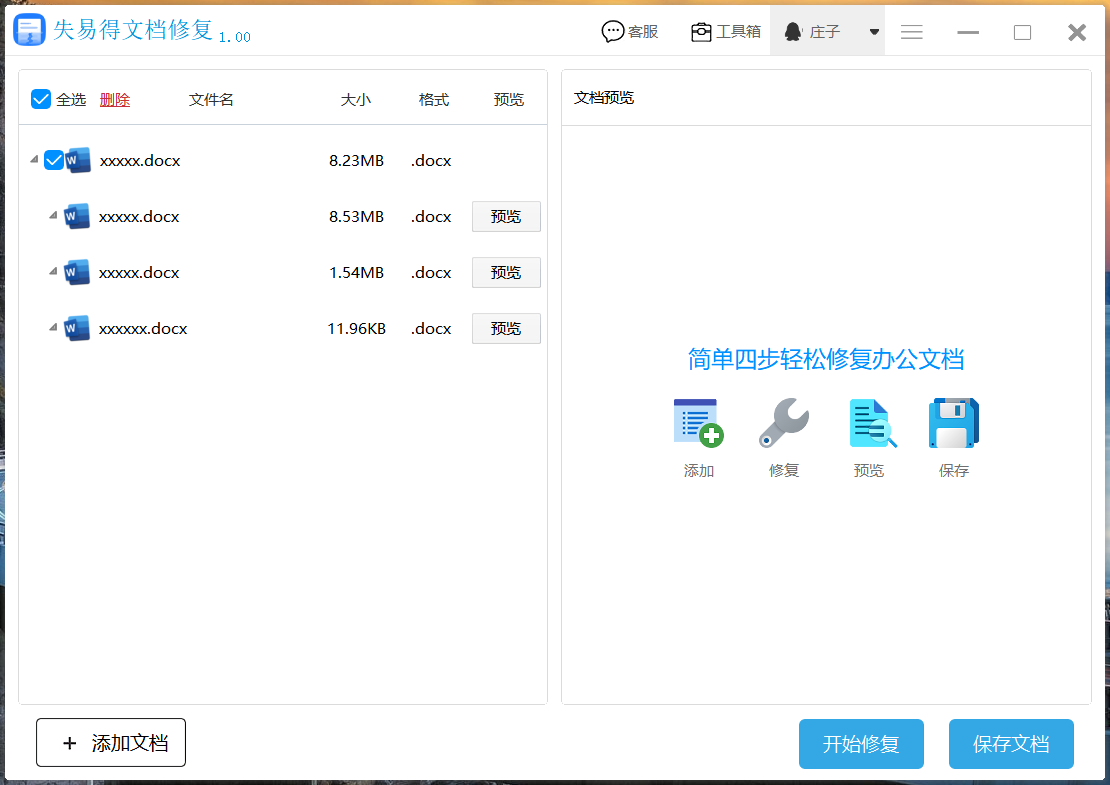
Task: Expand the 1.54MB file tree arrow
Action: [x=54, y=272]
